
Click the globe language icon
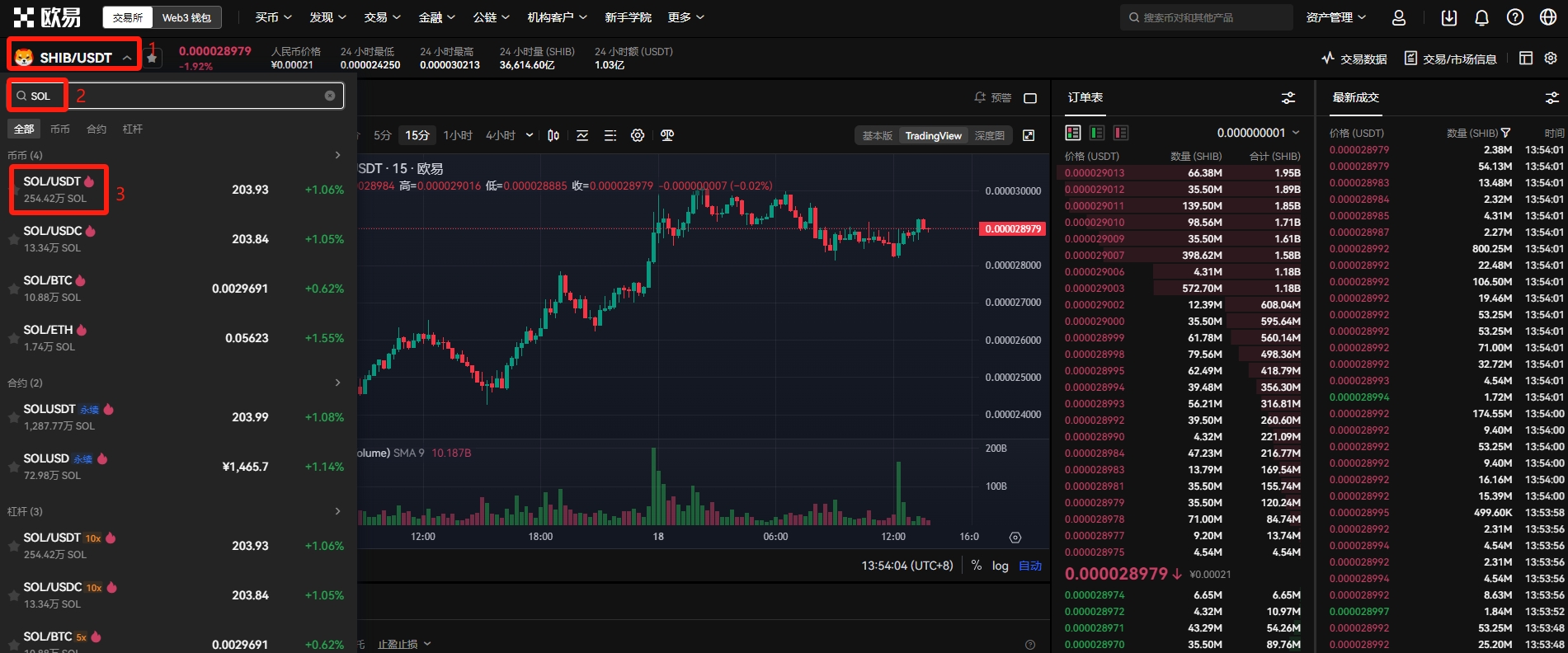pos(1548,17)
